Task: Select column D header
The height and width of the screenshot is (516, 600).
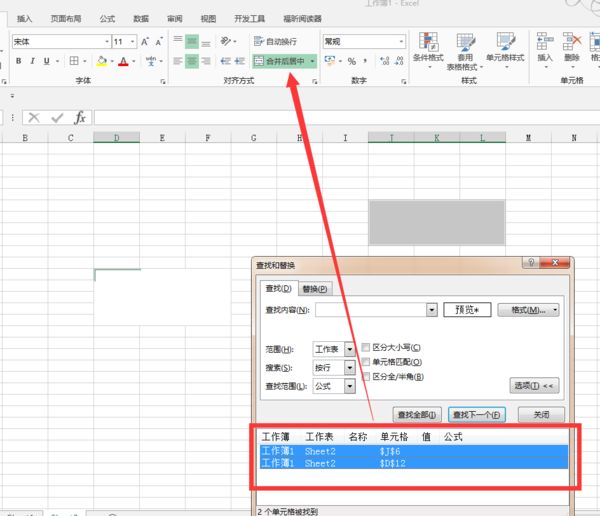Action: pyautogui.click(x=116, y=137)
